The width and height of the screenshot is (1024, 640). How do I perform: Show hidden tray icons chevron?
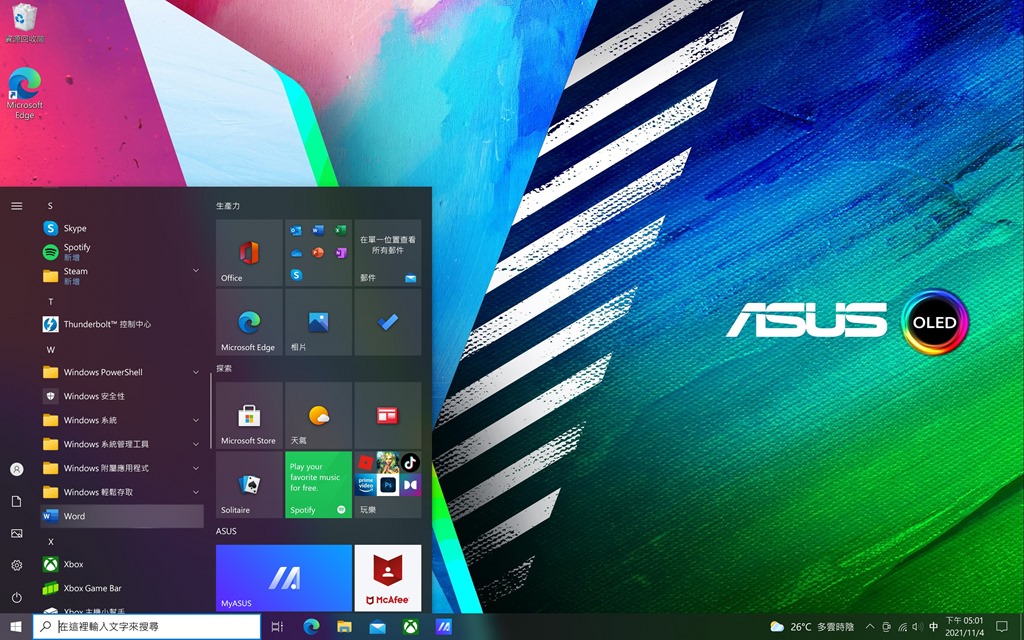[x=870, y=626]
